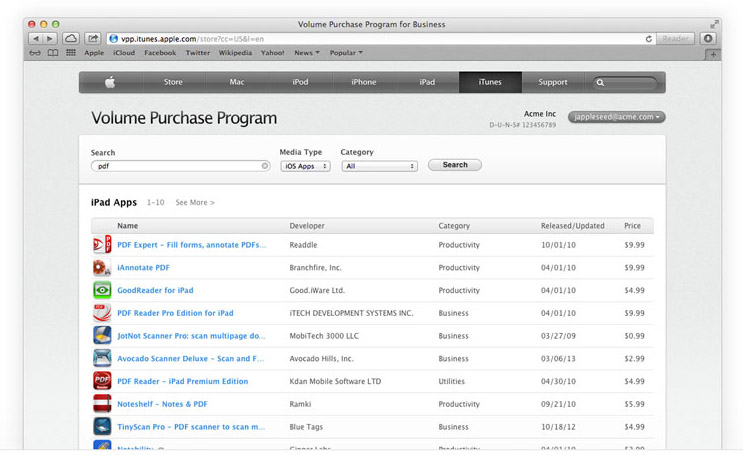Open Avocado Scanner Deluxe link
Screen dimensions: 743x455
point(190,358)
